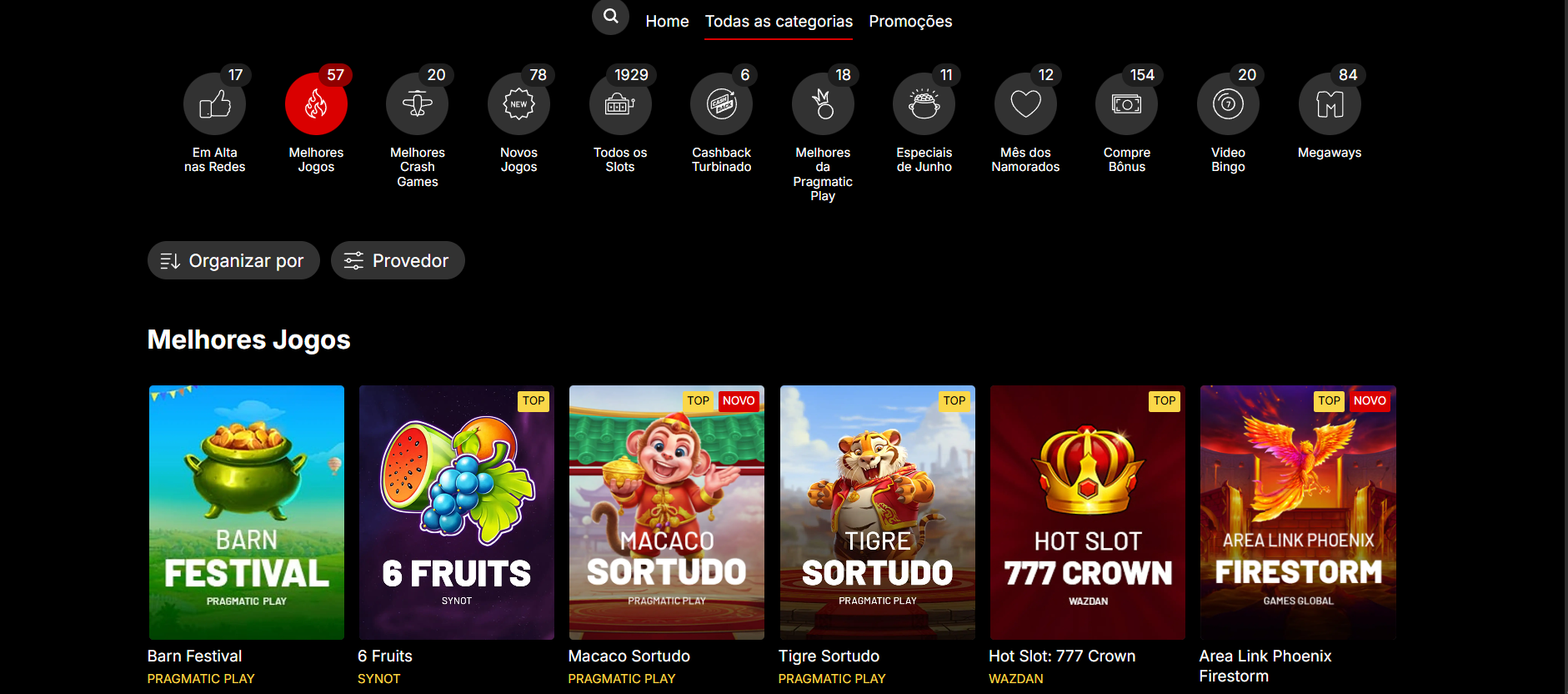Open the Melhores Crash Games airplane icon
Viewport: 1568px width, 694px height.
pyautogui.click(x=418, y=104)
